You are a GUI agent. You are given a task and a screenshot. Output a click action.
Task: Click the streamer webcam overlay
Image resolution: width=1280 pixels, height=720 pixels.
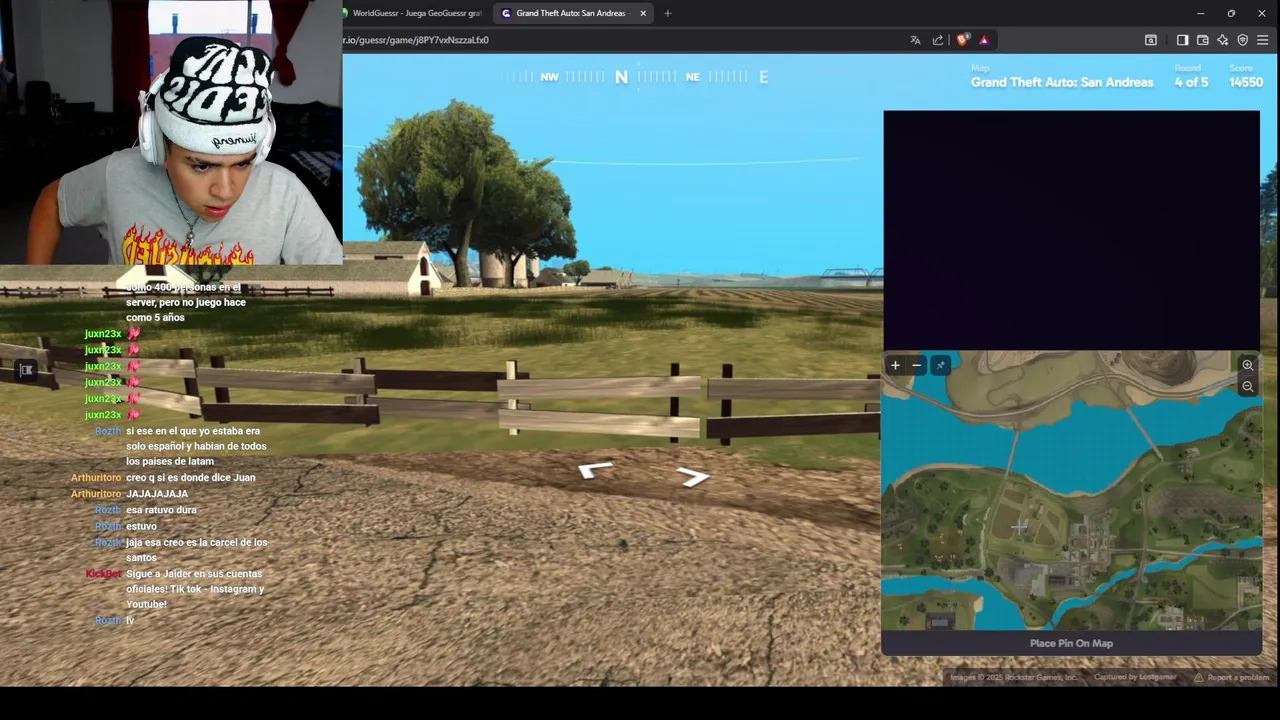pyautogui.click(x=171, y=132)
